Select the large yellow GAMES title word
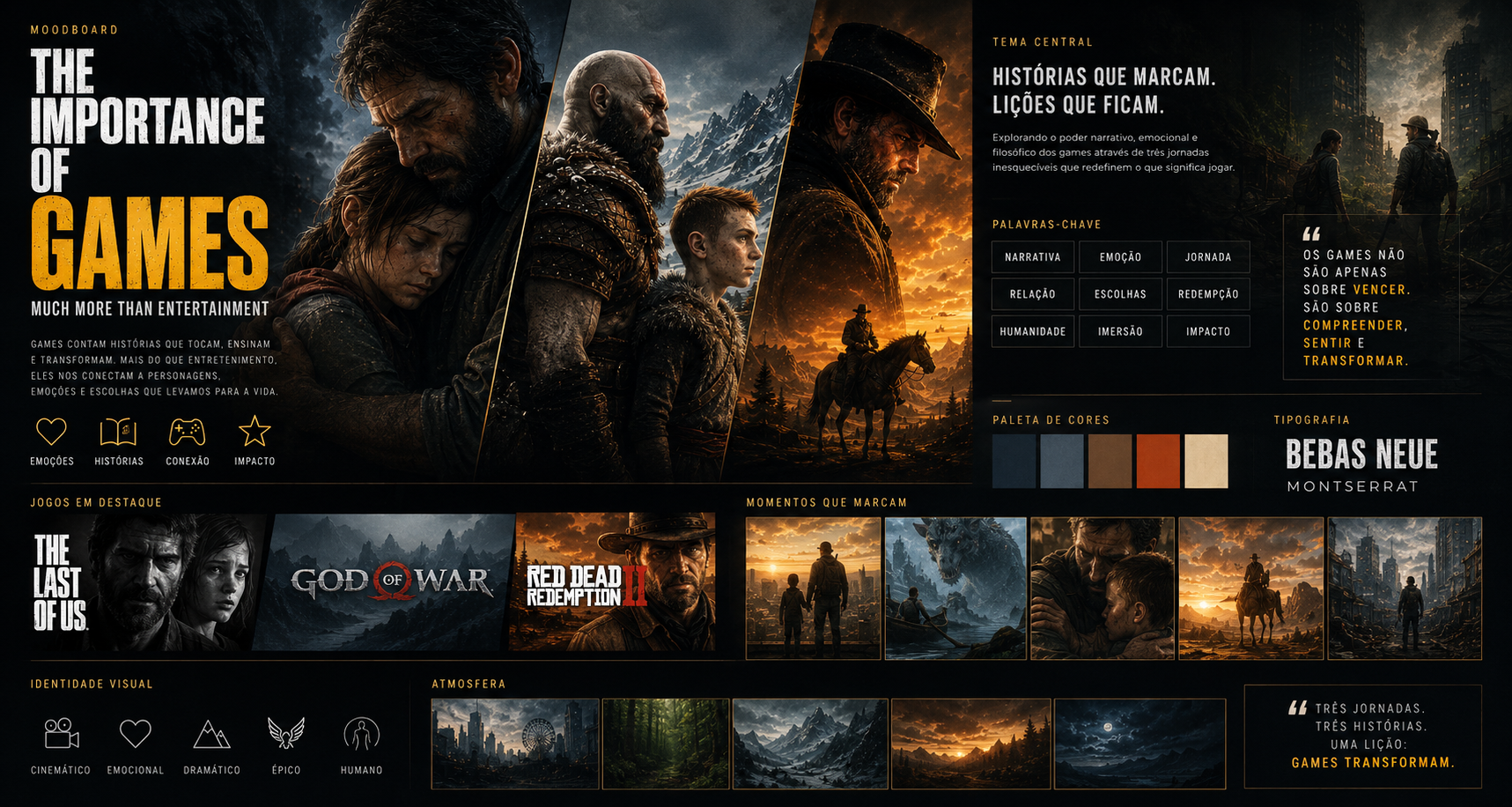 pyautogui.click(x=150, y=243)
